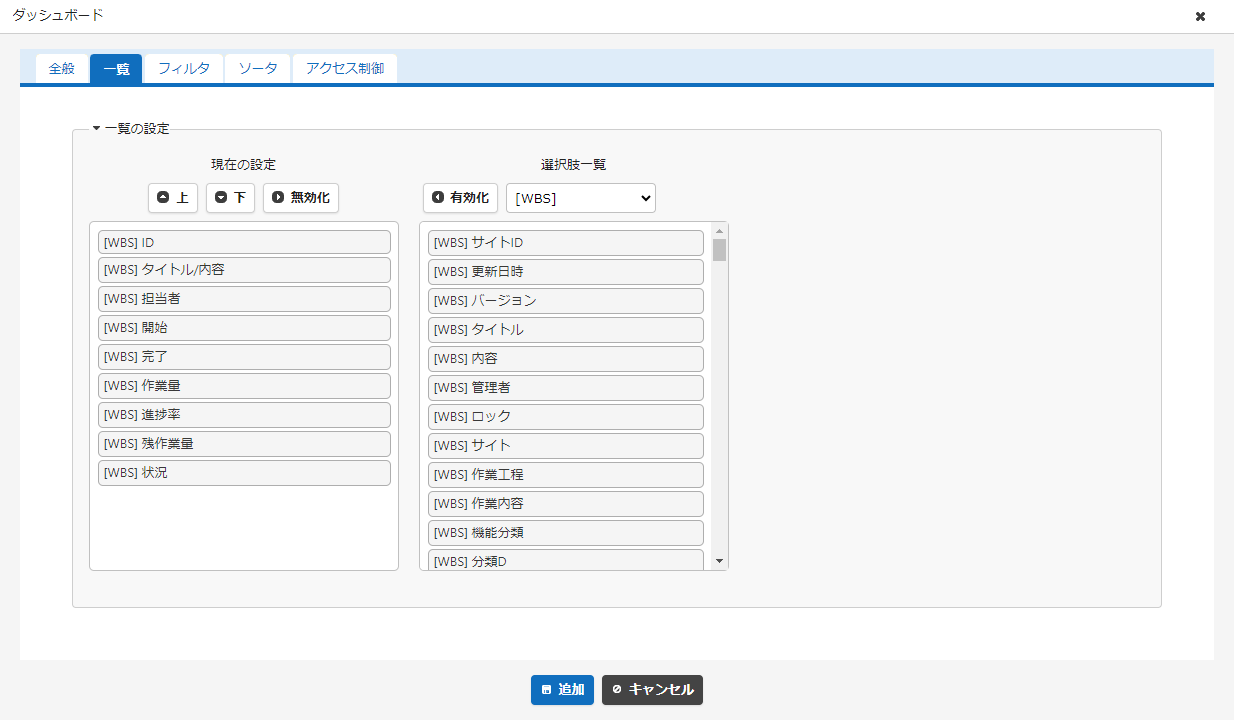Choose [WBS] 管理者 from options list
Screen dimensions: 1234x720
point(566,388)
